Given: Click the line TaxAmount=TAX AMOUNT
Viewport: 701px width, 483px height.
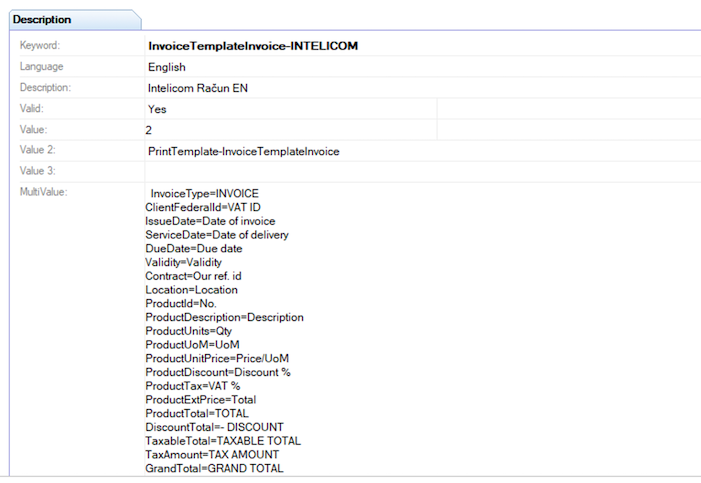Looking at the screenshot, I should pyautogui.click(x=212, y=455).
